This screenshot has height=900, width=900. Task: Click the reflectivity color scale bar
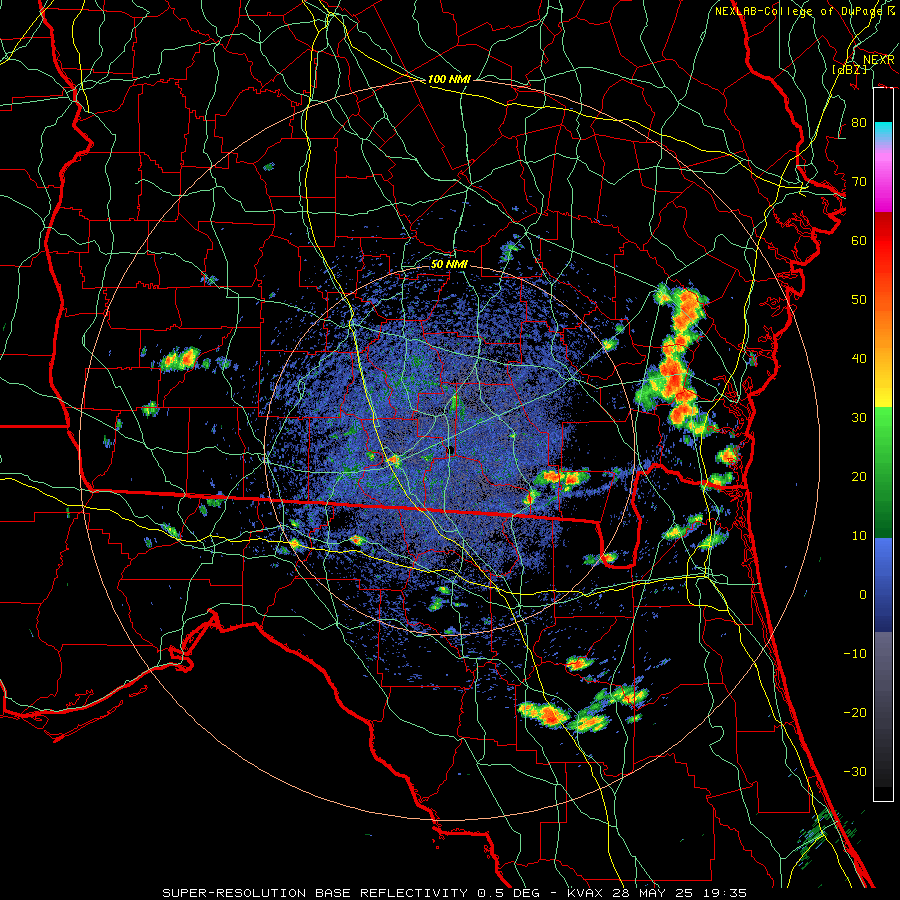883,444
